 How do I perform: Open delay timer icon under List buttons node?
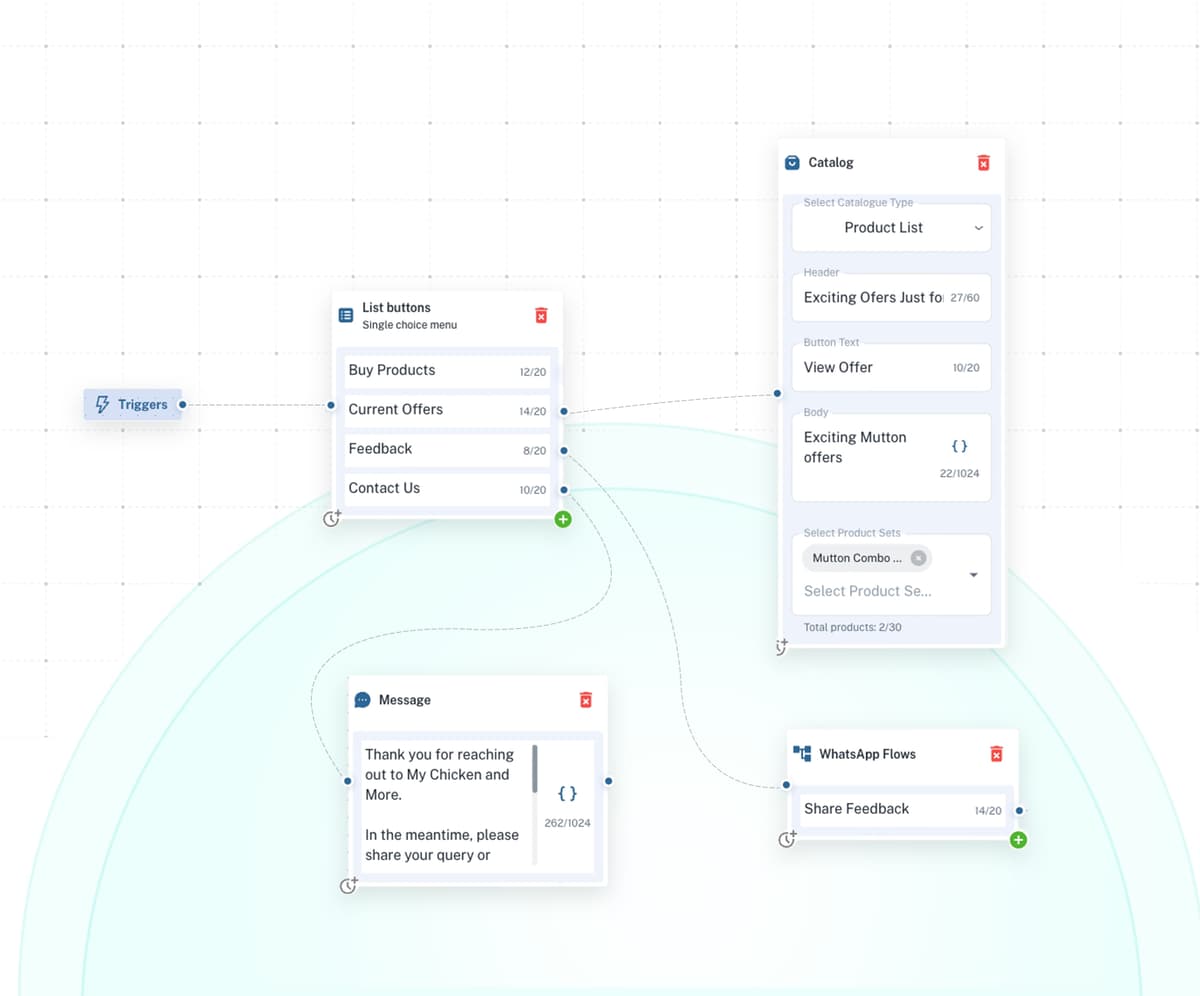coord(332,518)
